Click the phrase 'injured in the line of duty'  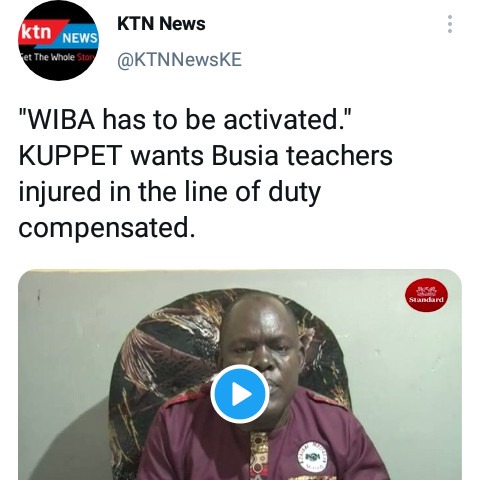point(170,192)
